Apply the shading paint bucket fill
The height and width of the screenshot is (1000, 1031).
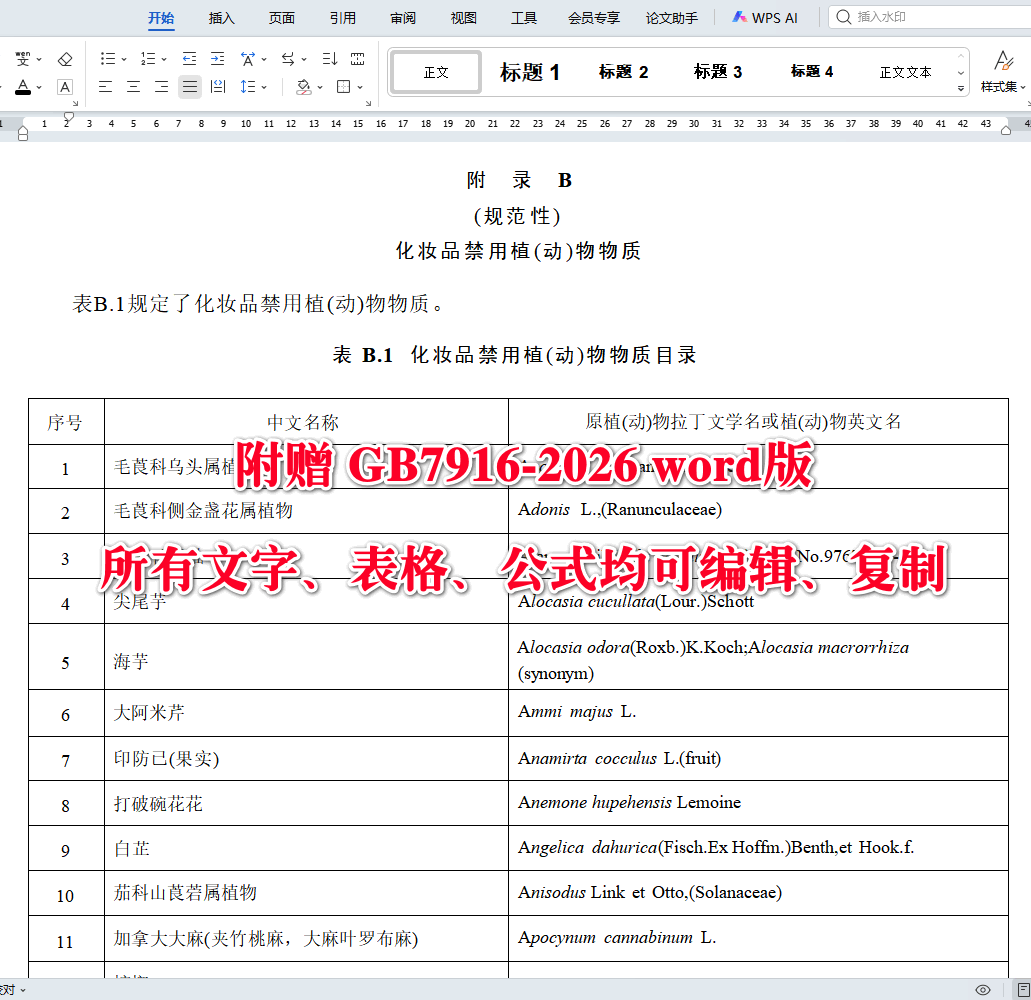(304, 87)
